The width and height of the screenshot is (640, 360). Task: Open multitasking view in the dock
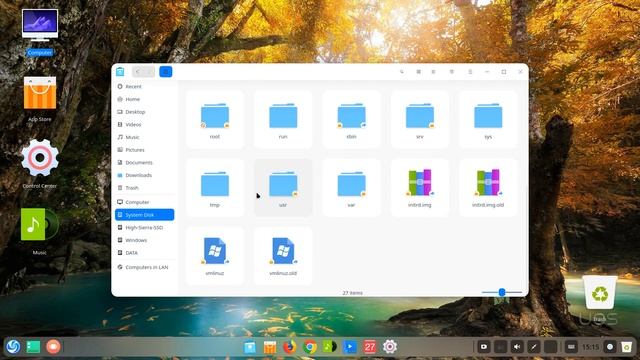click(33, 347)
